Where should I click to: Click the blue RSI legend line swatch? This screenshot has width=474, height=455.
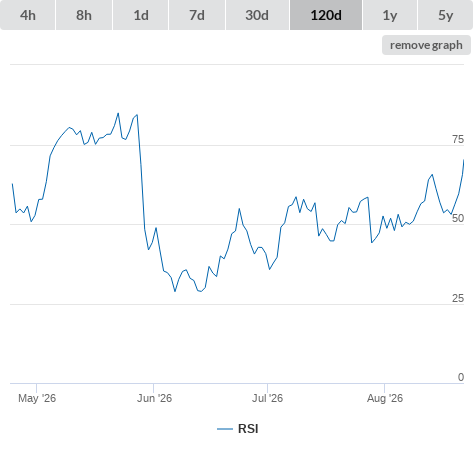tap(225, 429)
